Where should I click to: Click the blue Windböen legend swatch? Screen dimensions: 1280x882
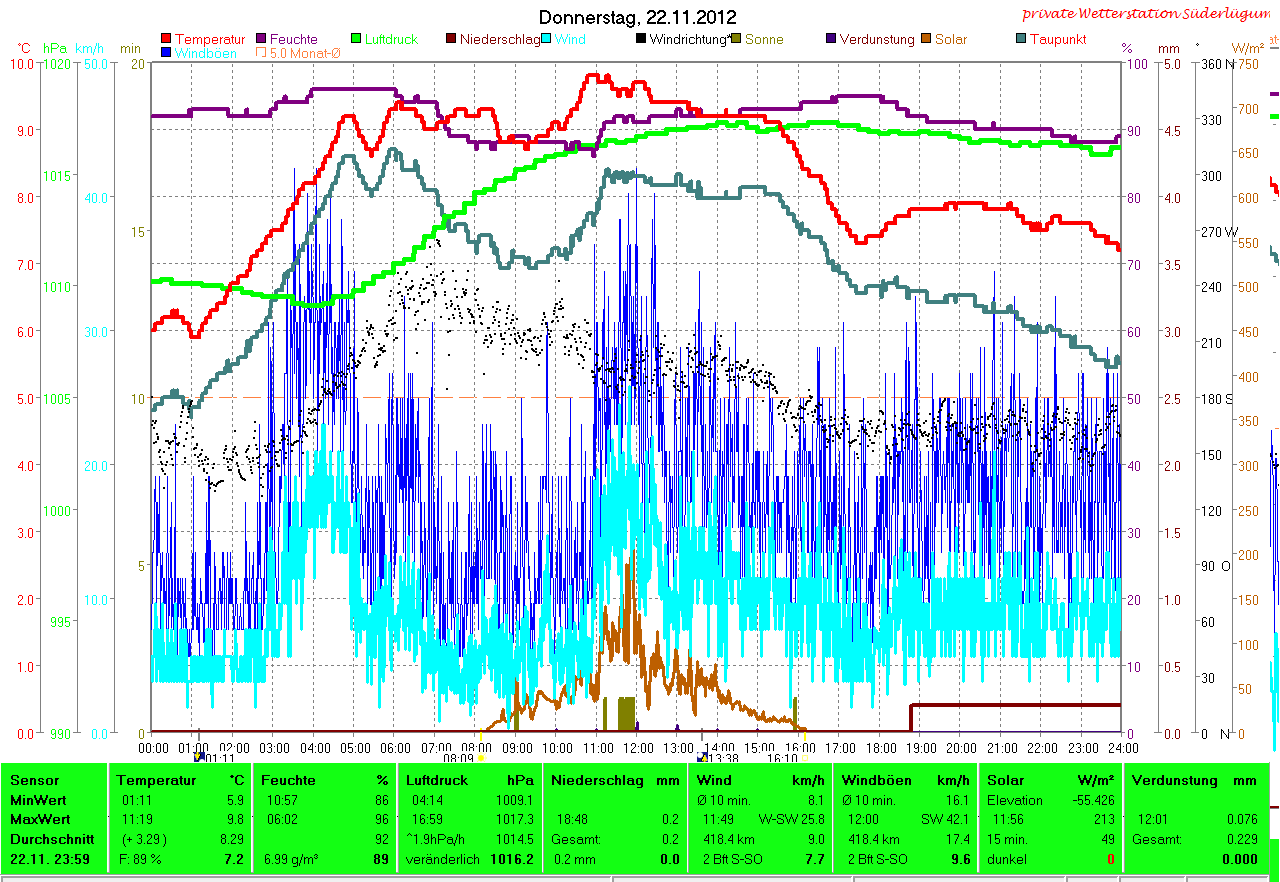tap(166, 53)
